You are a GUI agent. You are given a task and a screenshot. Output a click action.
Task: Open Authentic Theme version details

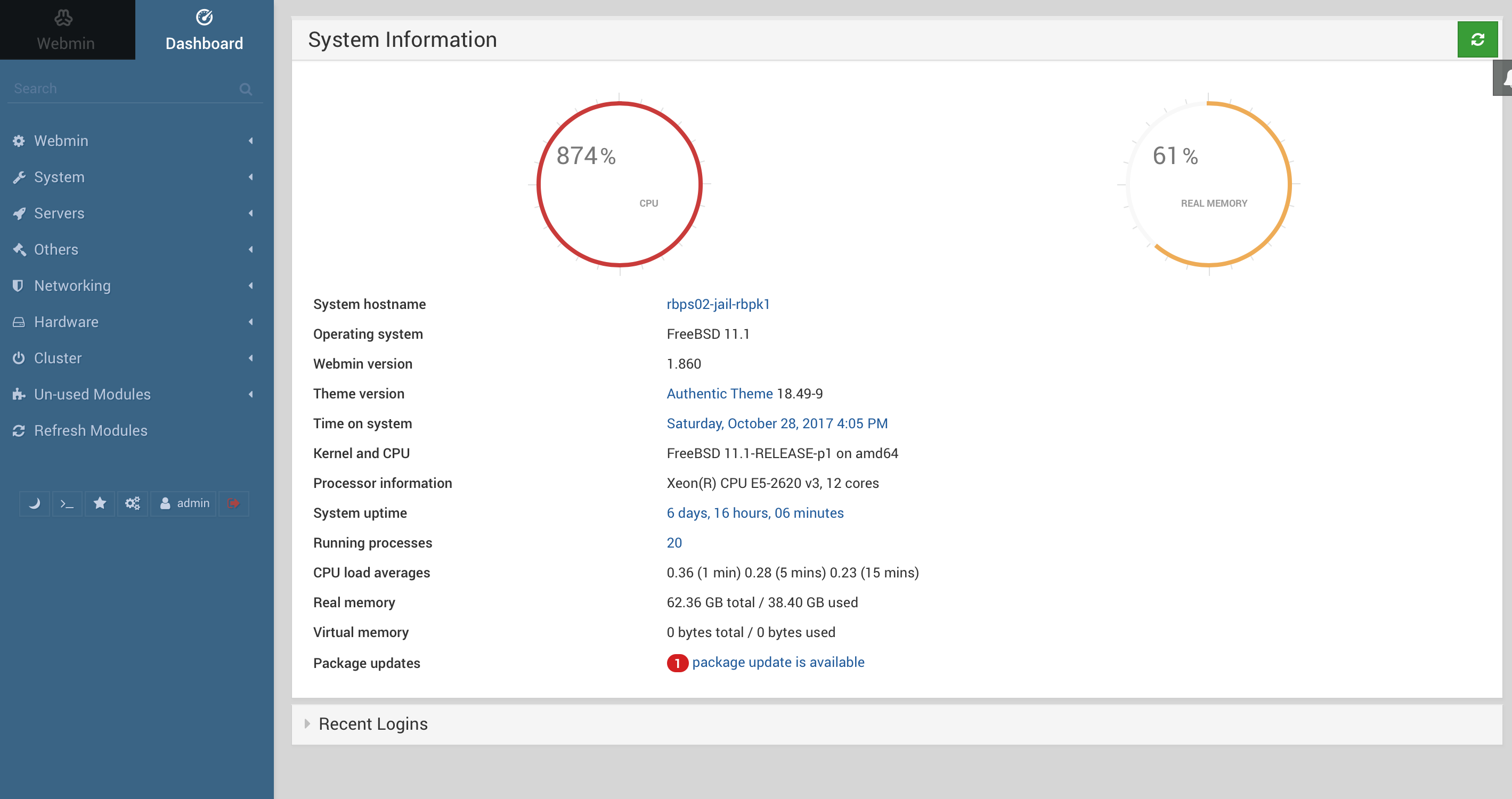[720, 394]
